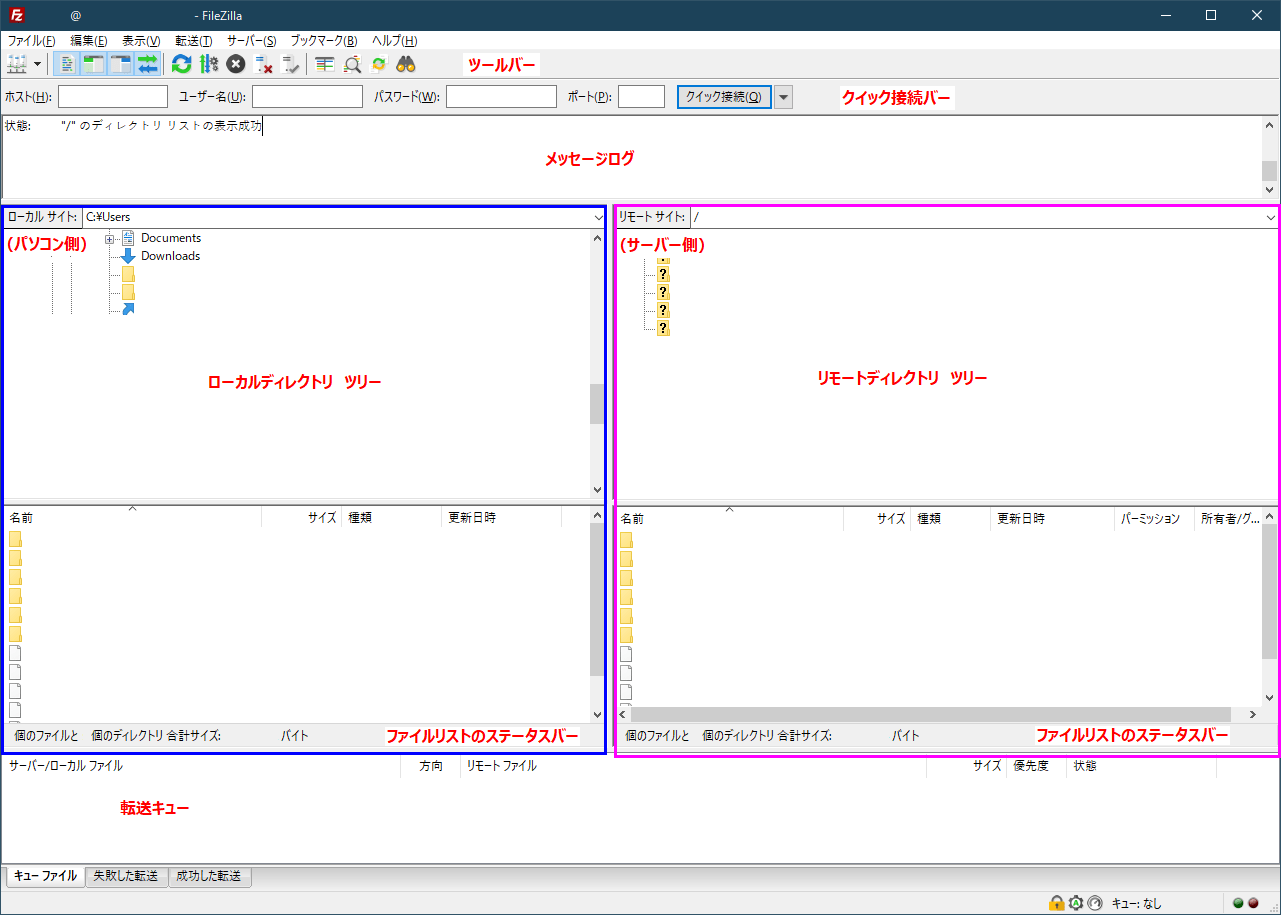
Task: Toggle processing of the transfer queue
Action: point(208,64)
